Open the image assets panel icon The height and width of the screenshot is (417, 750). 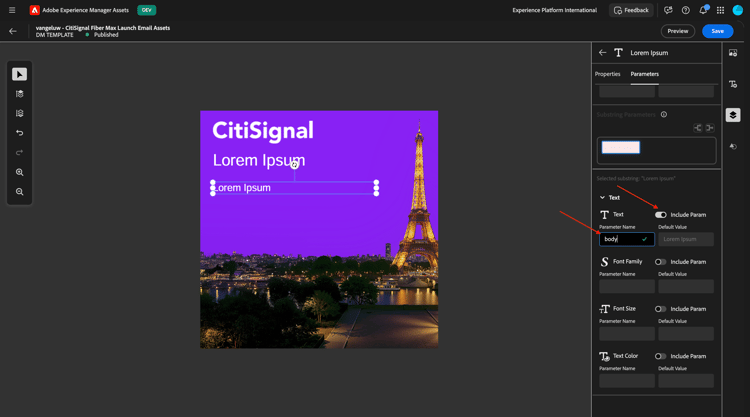pos(733,53)
